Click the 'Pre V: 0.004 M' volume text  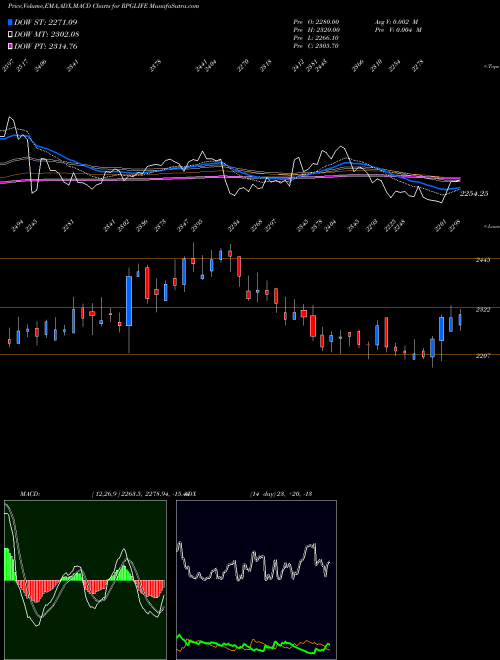tap(398, 30)
